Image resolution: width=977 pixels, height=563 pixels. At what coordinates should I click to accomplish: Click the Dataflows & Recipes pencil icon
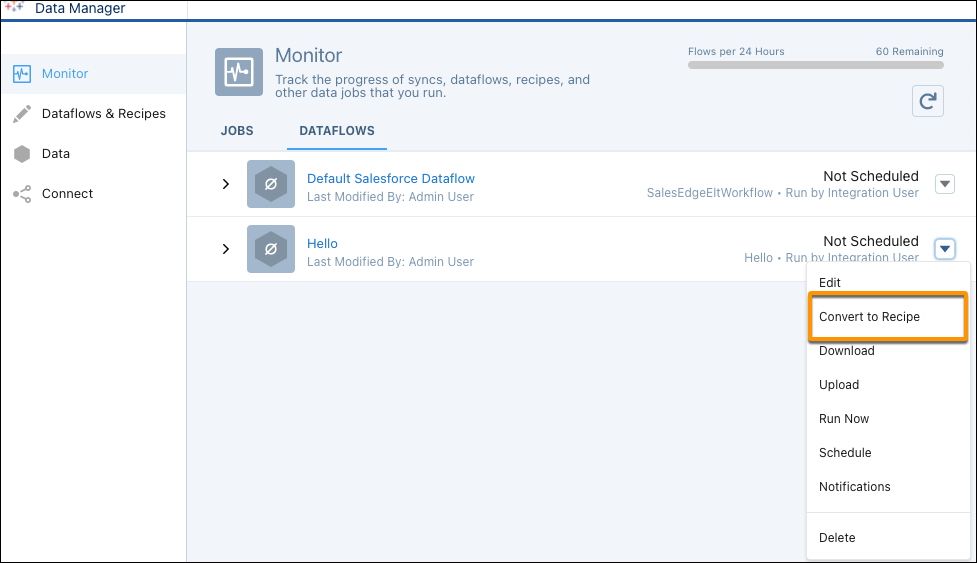(22, 114)
